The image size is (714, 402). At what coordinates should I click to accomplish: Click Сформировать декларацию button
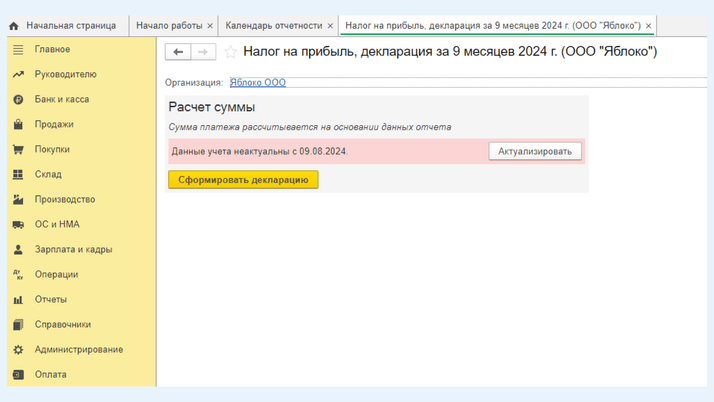(243, 180)
